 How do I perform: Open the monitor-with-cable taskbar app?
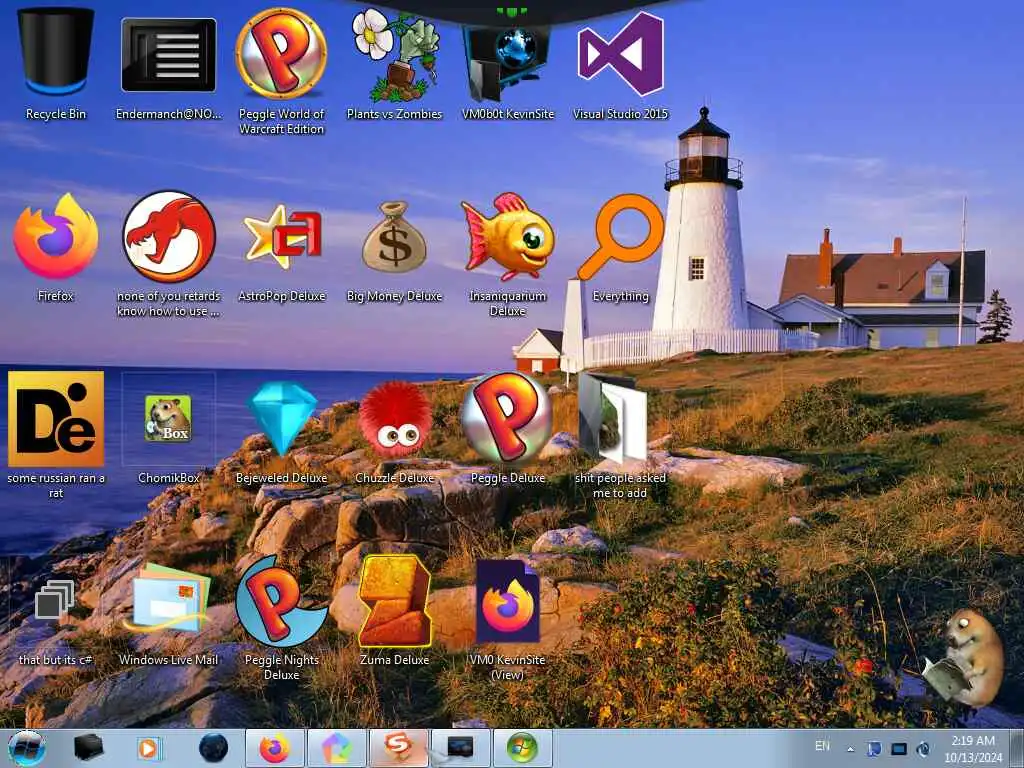pyautogui.click(x=459, y=748)
